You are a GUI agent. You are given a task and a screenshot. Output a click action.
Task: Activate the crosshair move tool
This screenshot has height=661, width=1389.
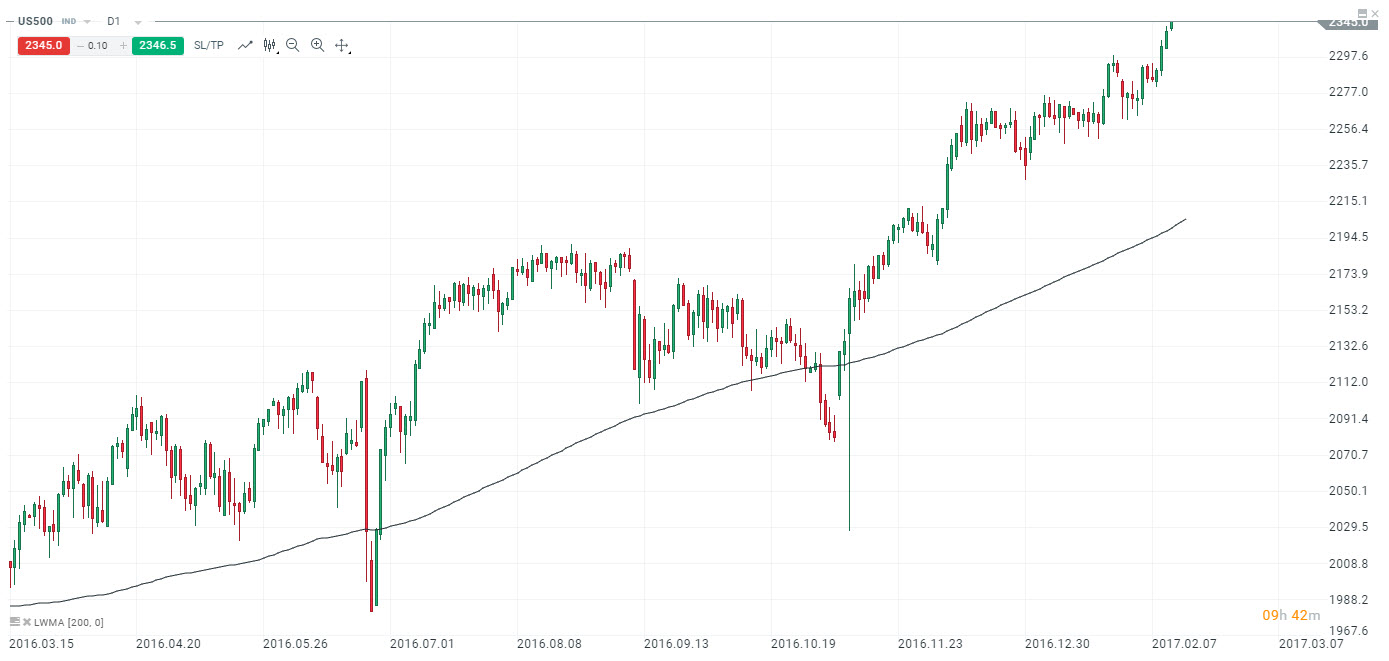tap(341, 45)
